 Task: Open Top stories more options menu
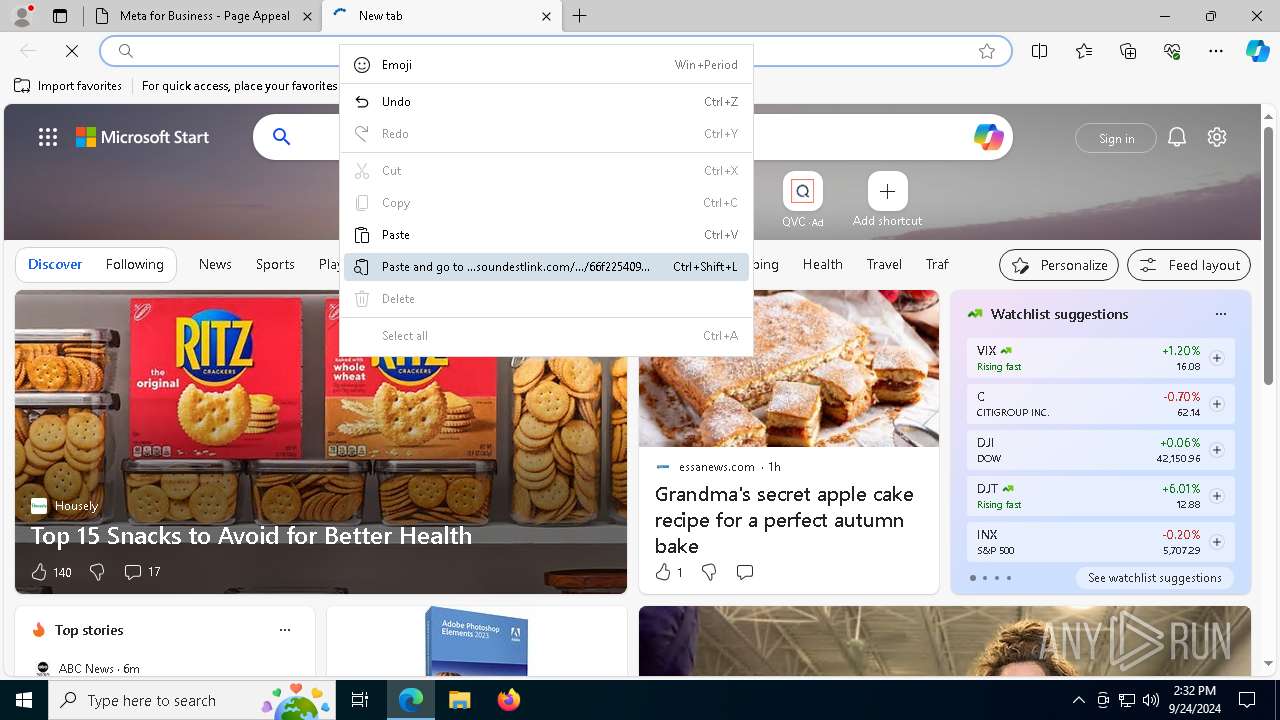[x=285, y=630]
